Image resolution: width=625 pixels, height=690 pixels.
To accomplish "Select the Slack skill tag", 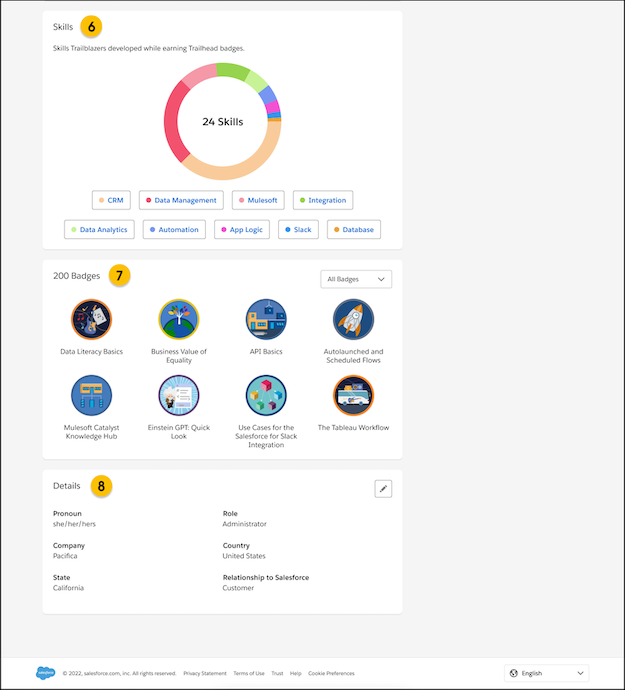I will (x=298, y=230).
